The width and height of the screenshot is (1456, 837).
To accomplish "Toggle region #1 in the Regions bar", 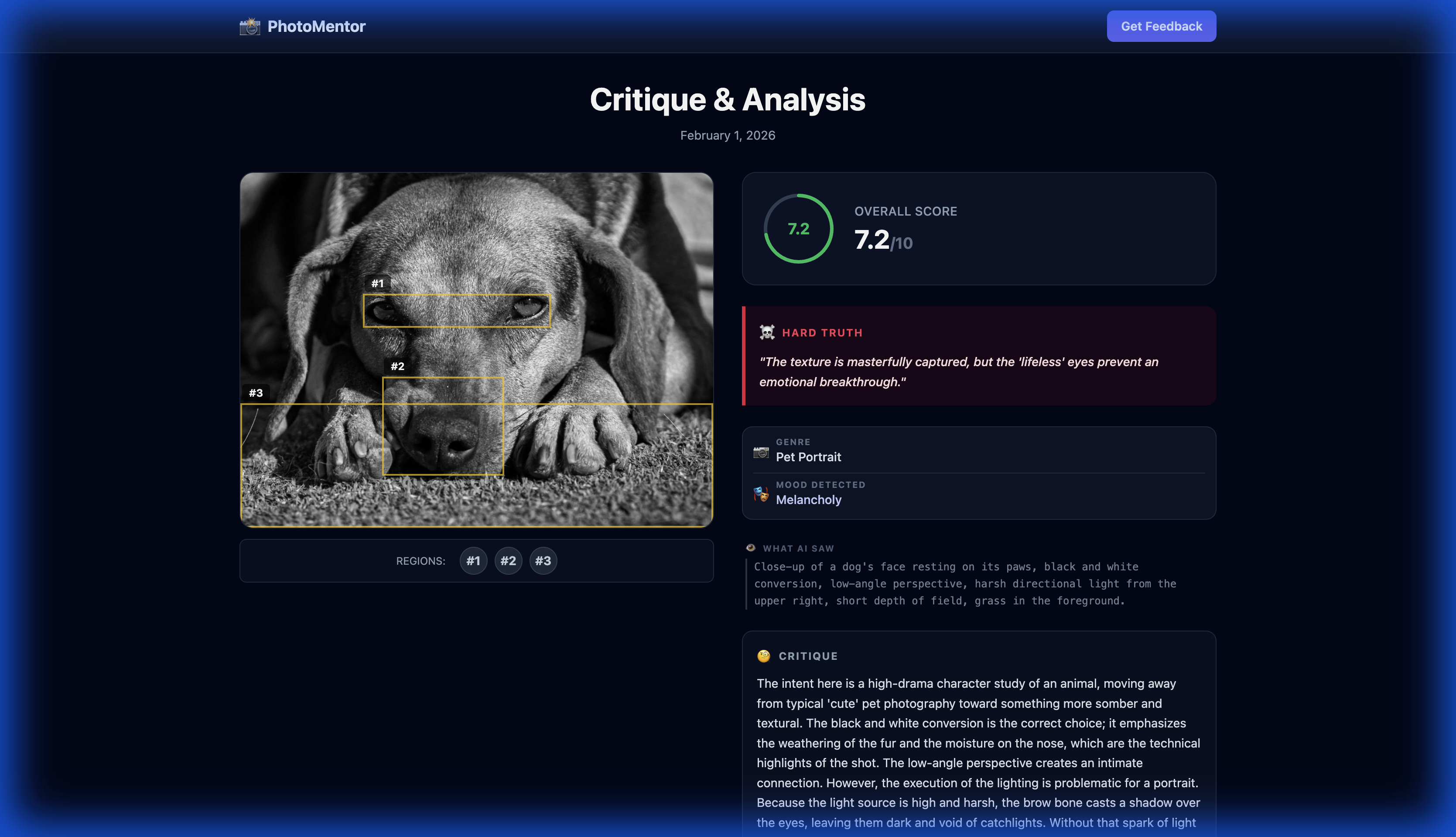I will 473,560.
